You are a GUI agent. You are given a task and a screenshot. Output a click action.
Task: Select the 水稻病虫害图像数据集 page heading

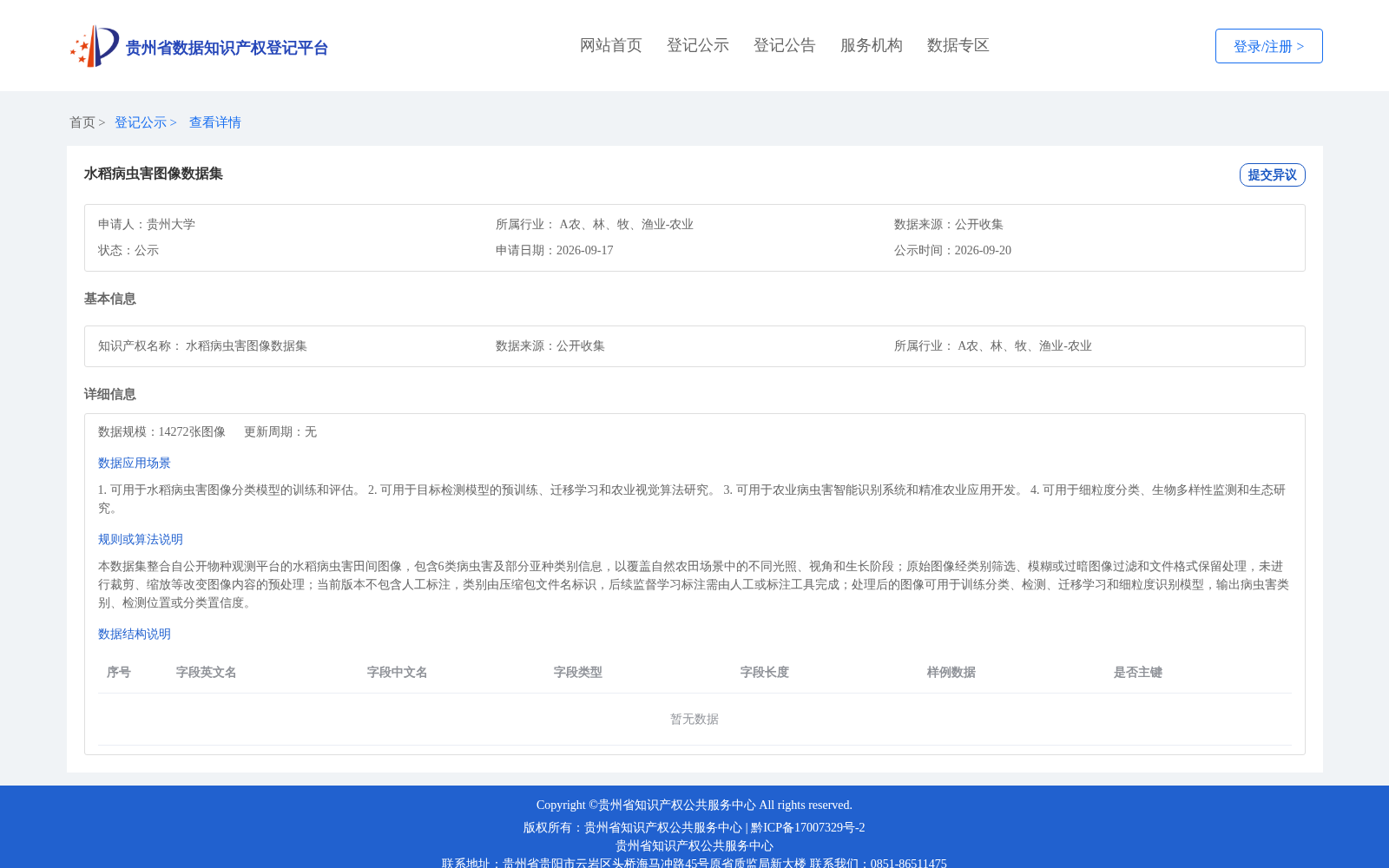[154, 174]
